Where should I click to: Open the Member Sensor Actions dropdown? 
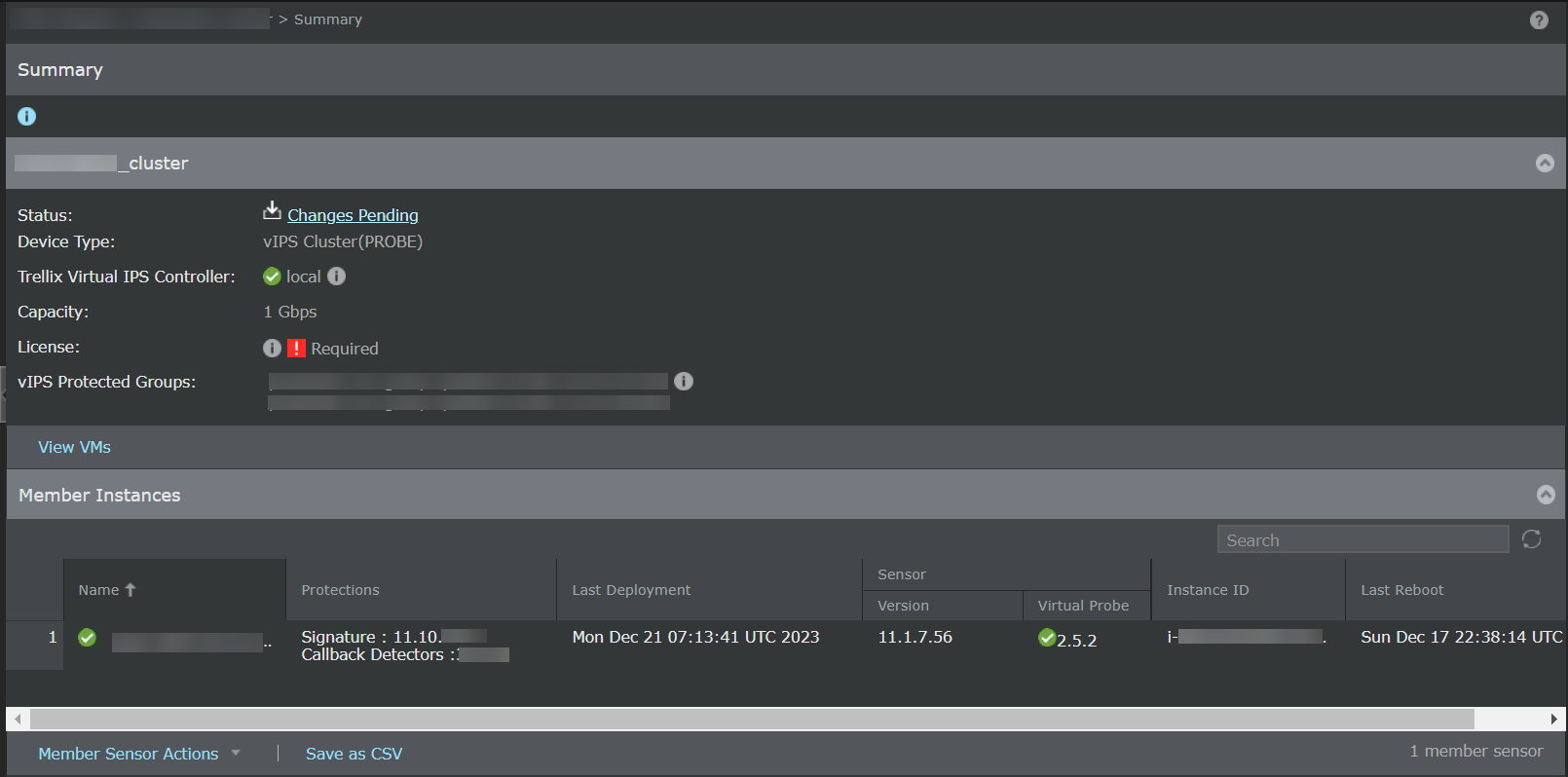(139, 754)
